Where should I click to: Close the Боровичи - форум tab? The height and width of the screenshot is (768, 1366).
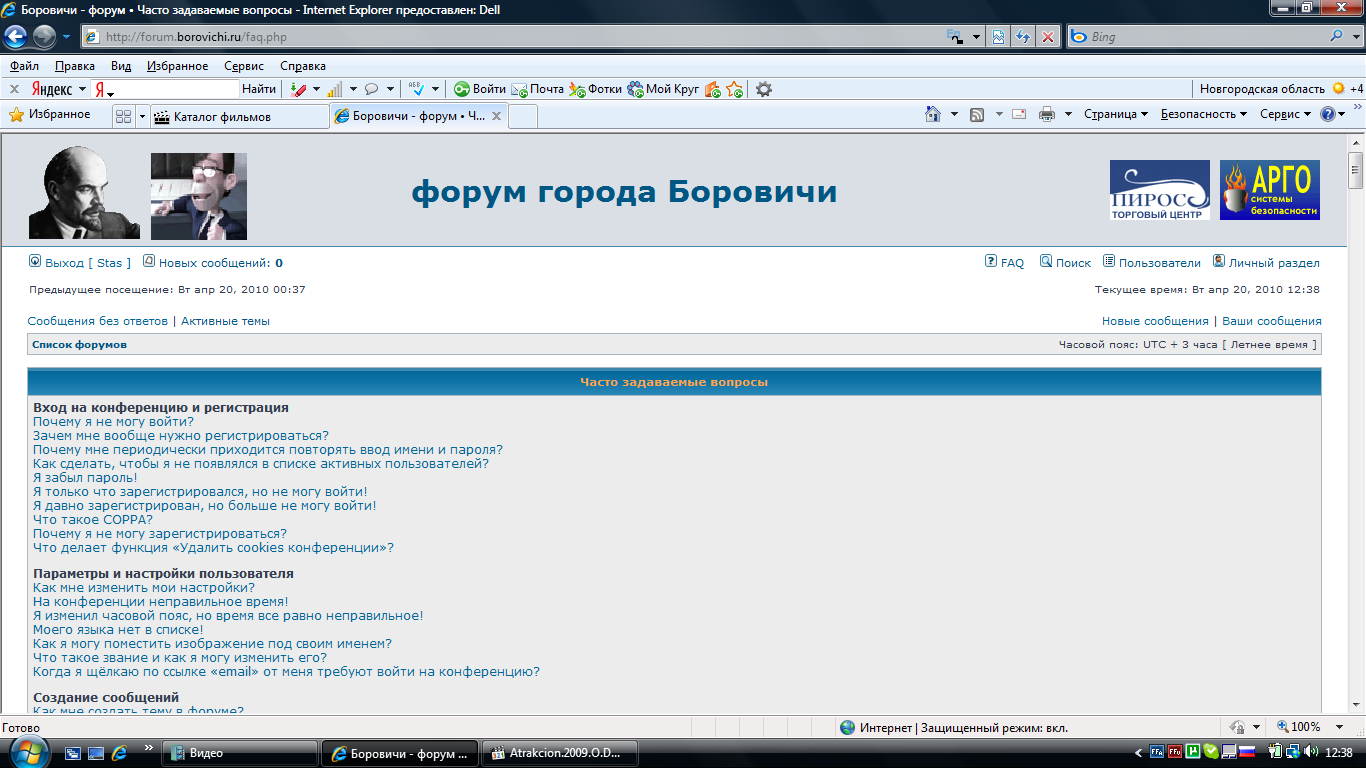coord(495,116)
